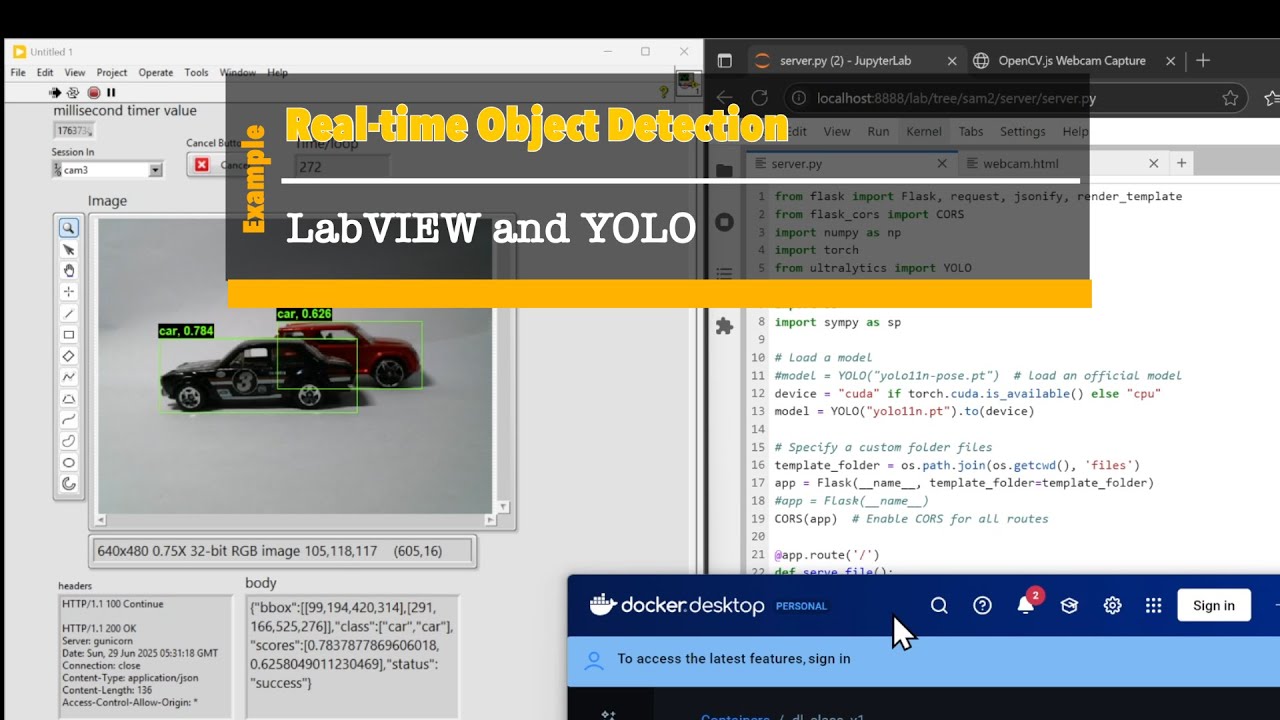Viewport: 1280px width, 720px height.
Task: Add page to favorites with star icon
Action: click(1230, 98)
